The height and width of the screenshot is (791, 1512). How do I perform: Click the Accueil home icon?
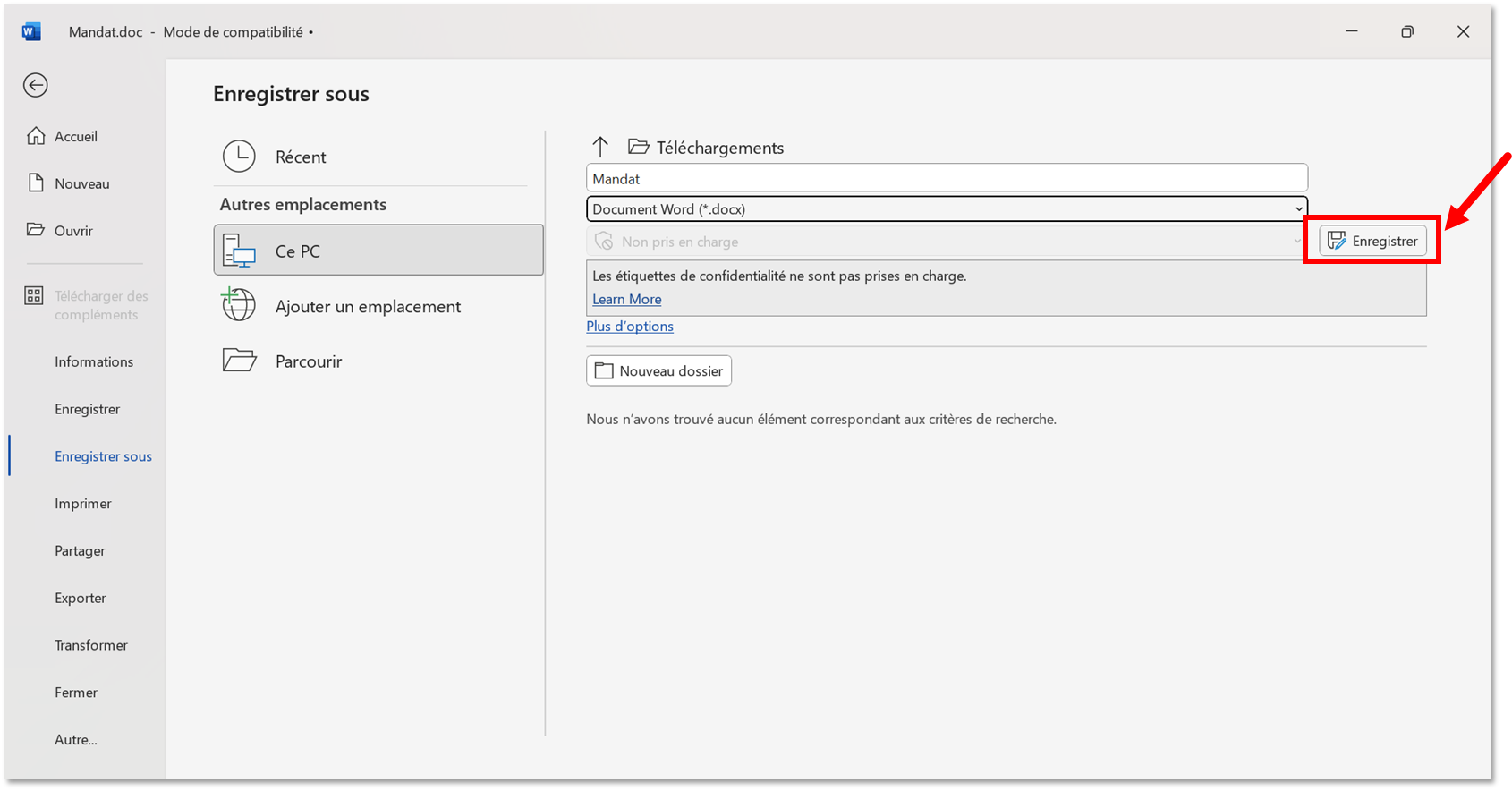pyautogui.click(x=36, y=136)
